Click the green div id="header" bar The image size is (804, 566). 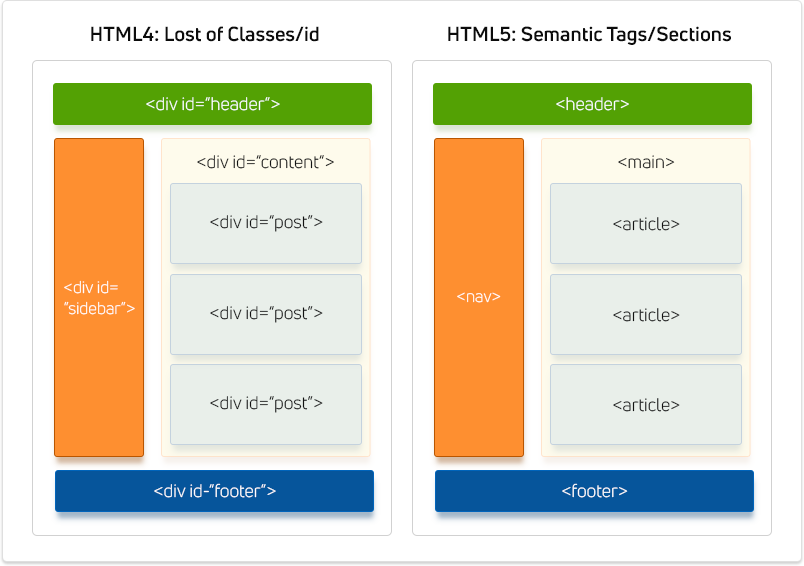pyautogui.click(x=212, y=104)
